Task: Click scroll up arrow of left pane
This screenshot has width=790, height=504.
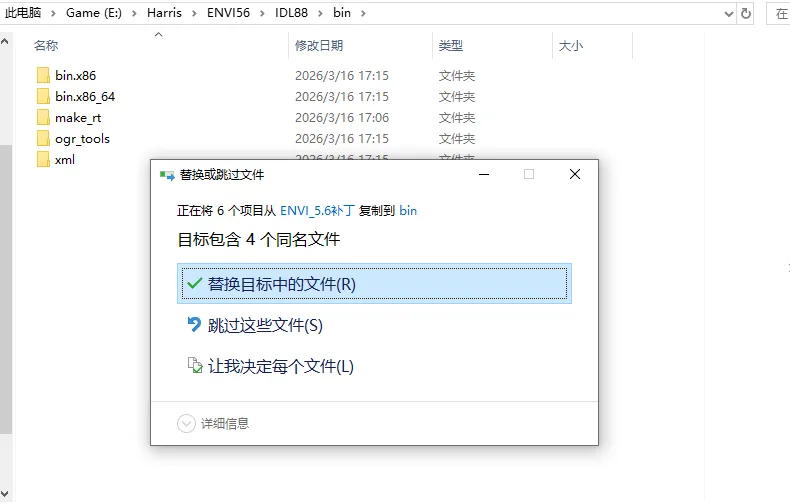Action: (5, 41)
